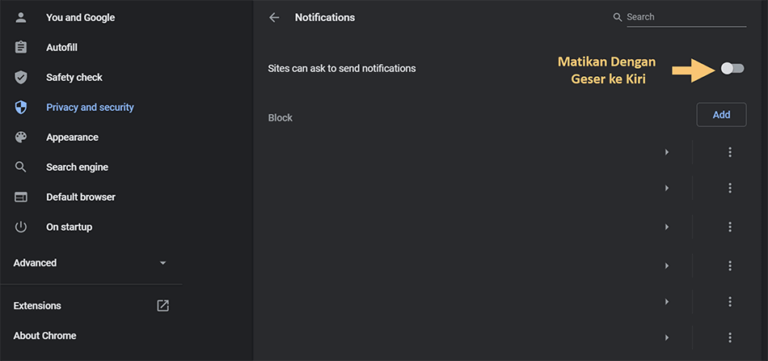Screen dimensions: 768x361
Task: Open Extensions via the external link icon
Action: coord(163,306)
